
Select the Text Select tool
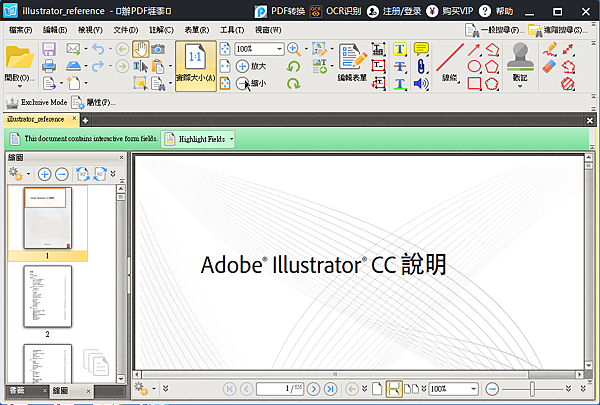click(140, 67)
